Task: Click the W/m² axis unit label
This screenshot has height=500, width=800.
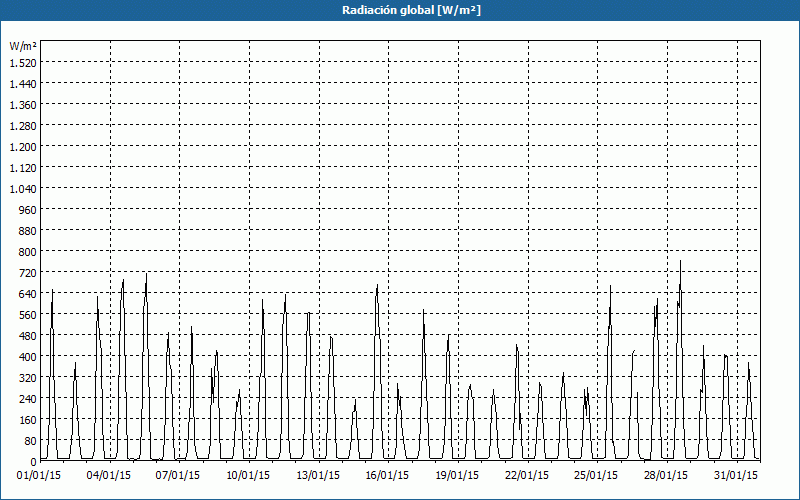Action: tap(23, 46)
